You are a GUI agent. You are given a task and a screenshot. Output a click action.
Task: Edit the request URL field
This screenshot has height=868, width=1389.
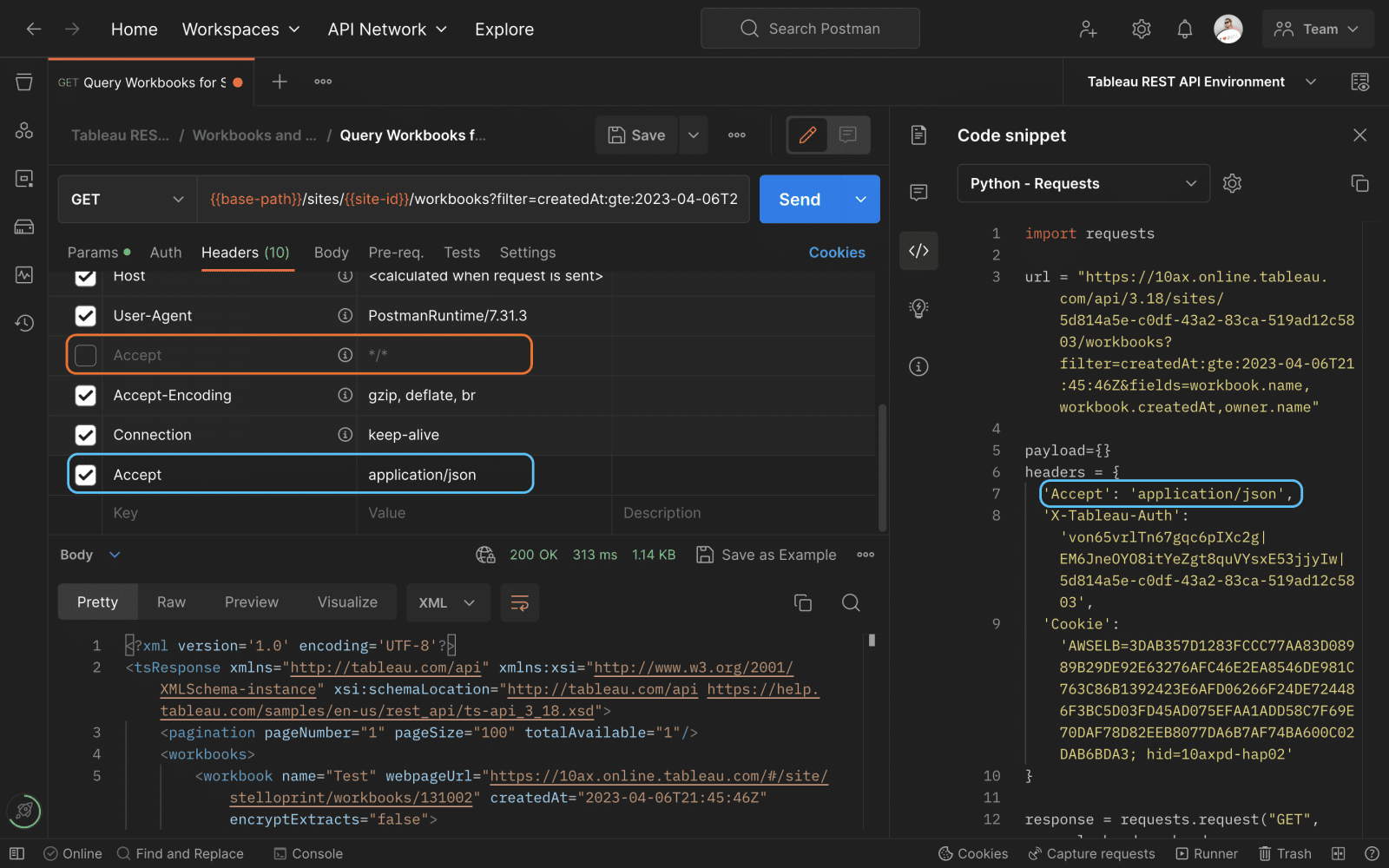[x=473, y=199]
